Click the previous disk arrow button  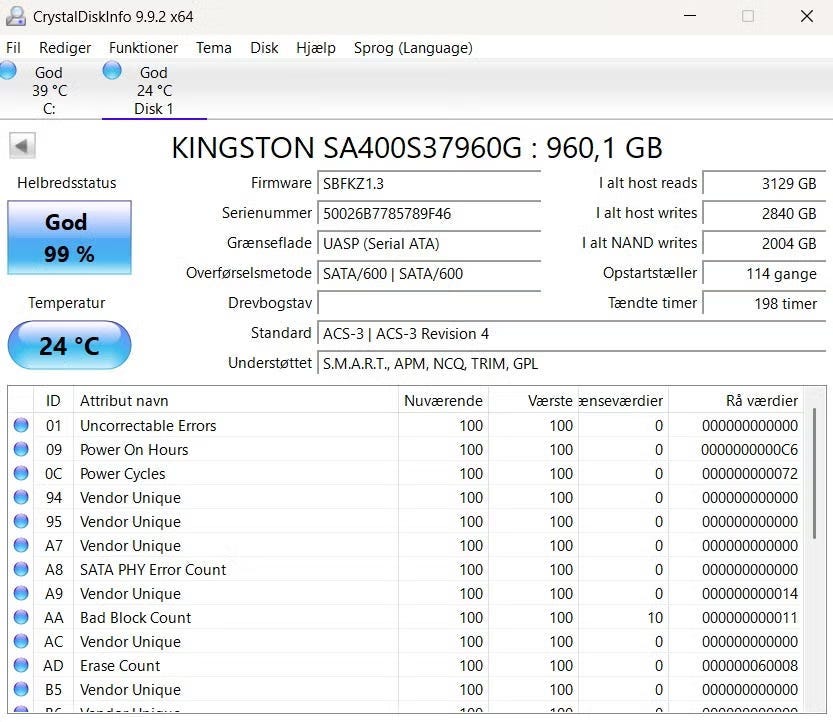[x=22, y=146]
